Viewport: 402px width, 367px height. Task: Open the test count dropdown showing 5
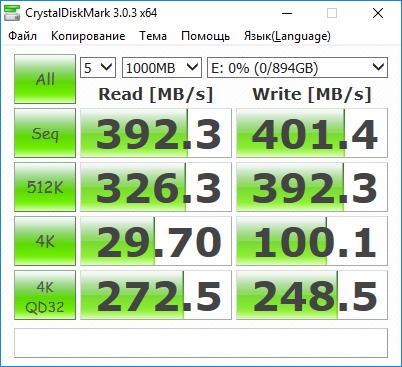click(x=98, y=68)
